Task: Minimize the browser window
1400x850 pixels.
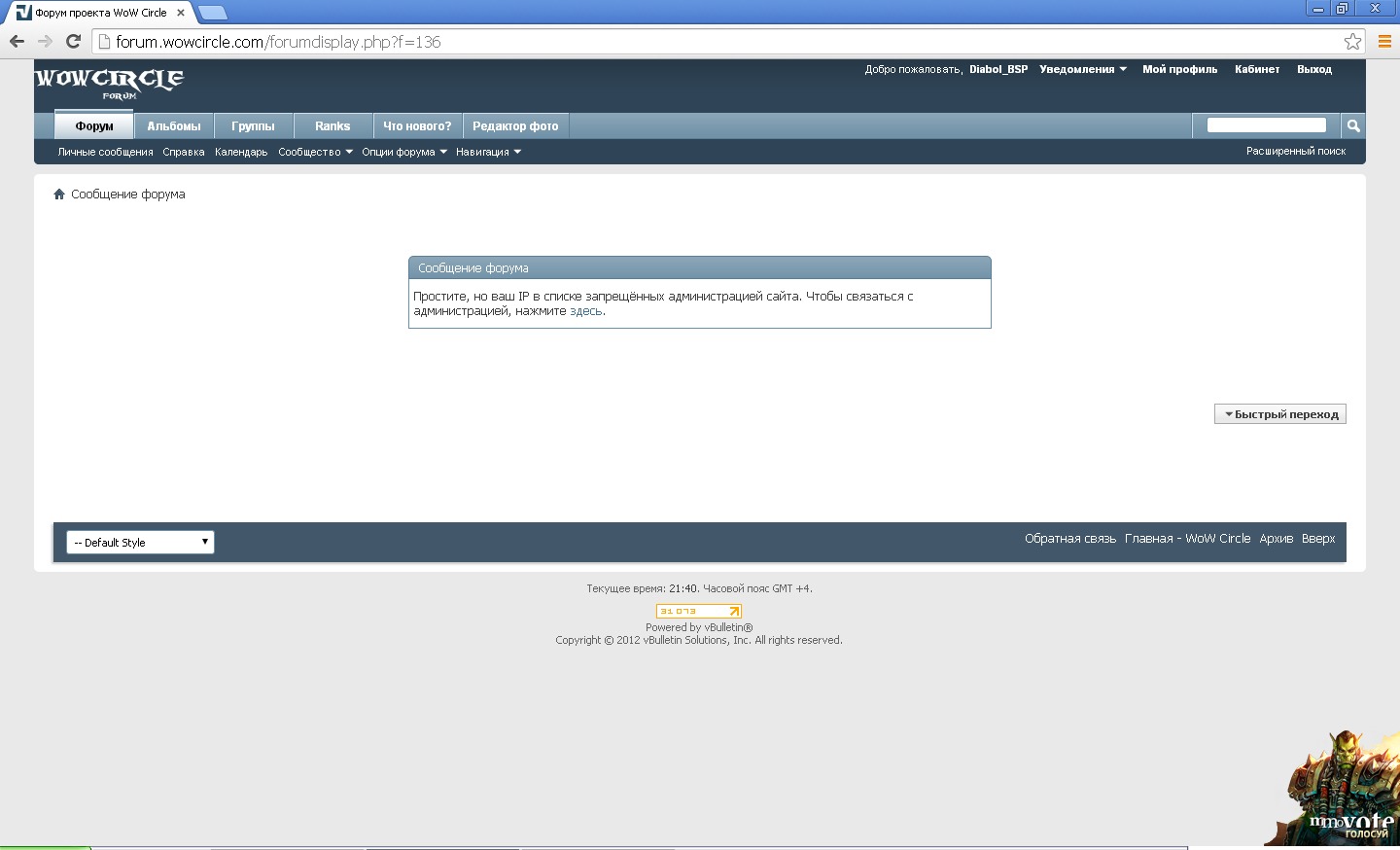Action: coord(1317,9)
